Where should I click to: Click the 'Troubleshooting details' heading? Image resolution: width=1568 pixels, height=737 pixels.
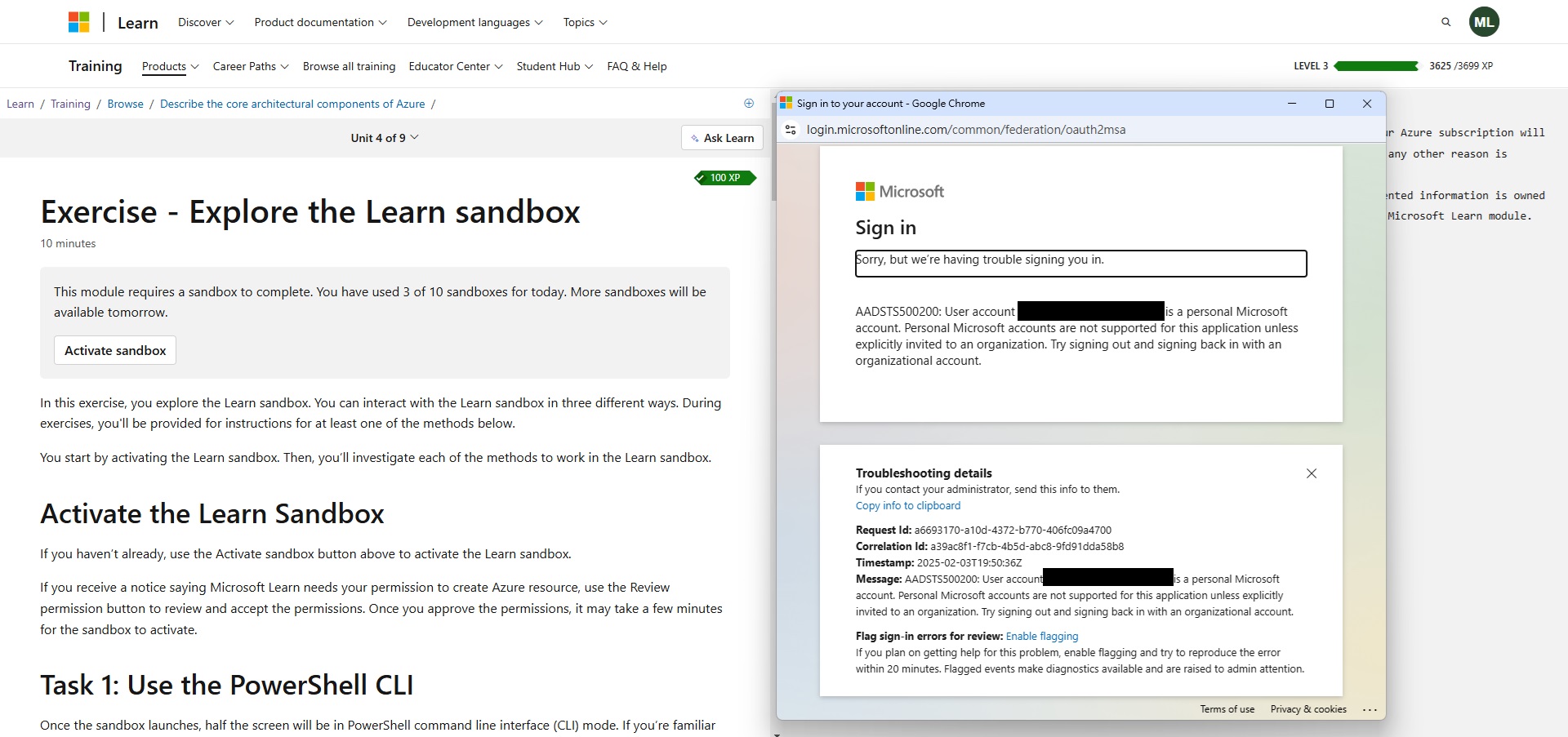924,473
